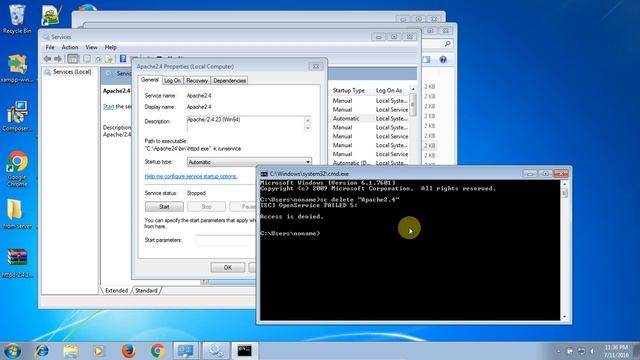Click OK in Apache2.4 Properties dialog

click(228, 267)
